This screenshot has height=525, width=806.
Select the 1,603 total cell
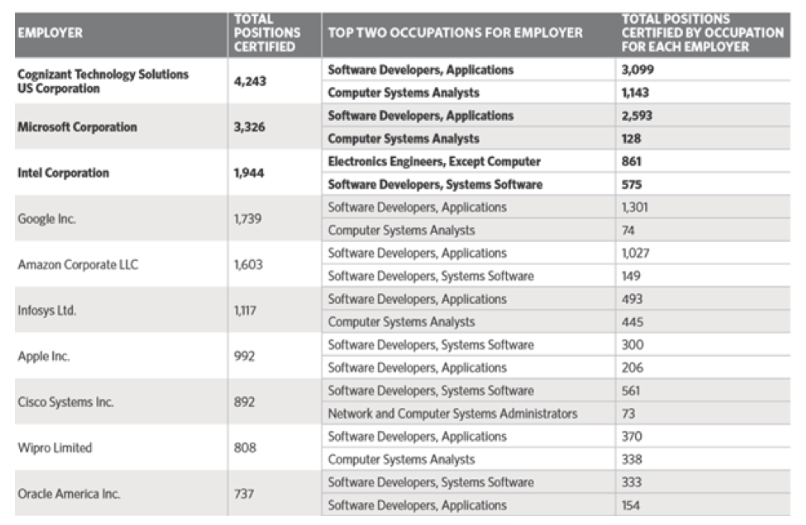pos(274,264)
